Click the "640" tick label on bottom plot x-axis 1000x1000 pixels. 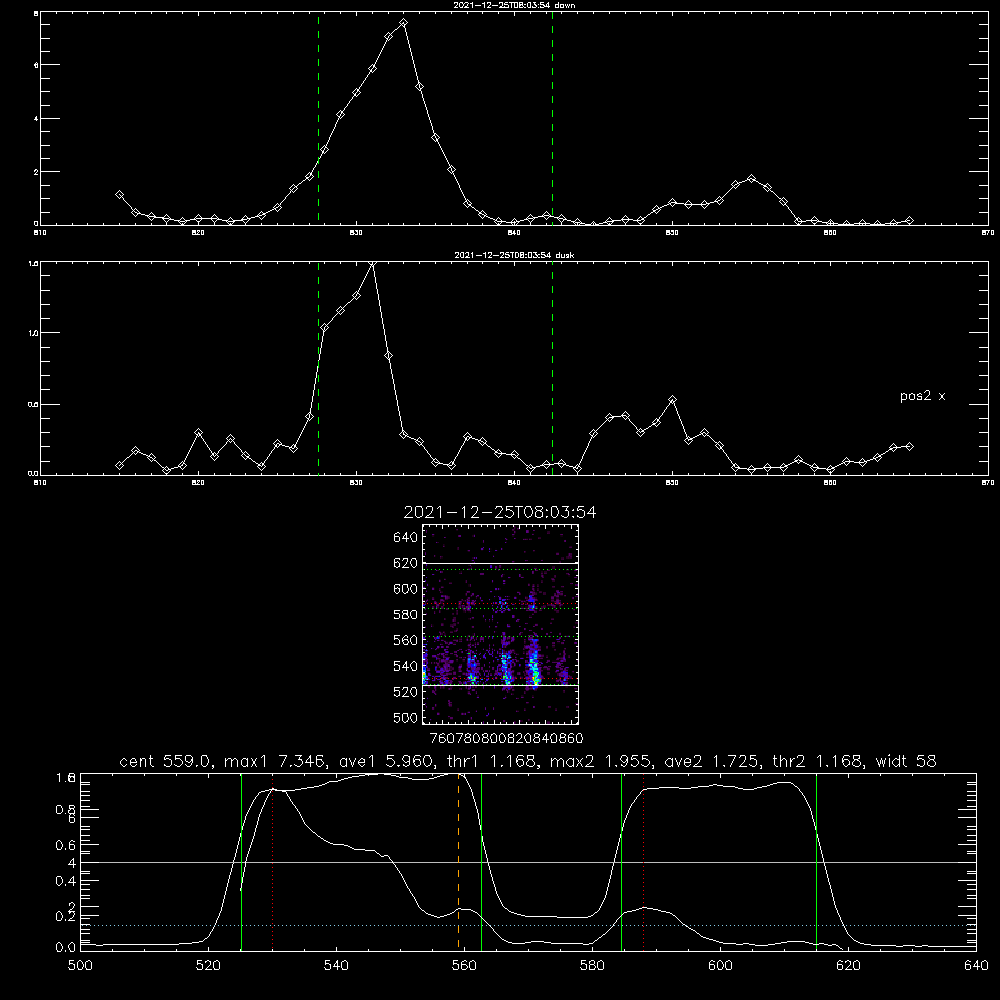[976, 966]
